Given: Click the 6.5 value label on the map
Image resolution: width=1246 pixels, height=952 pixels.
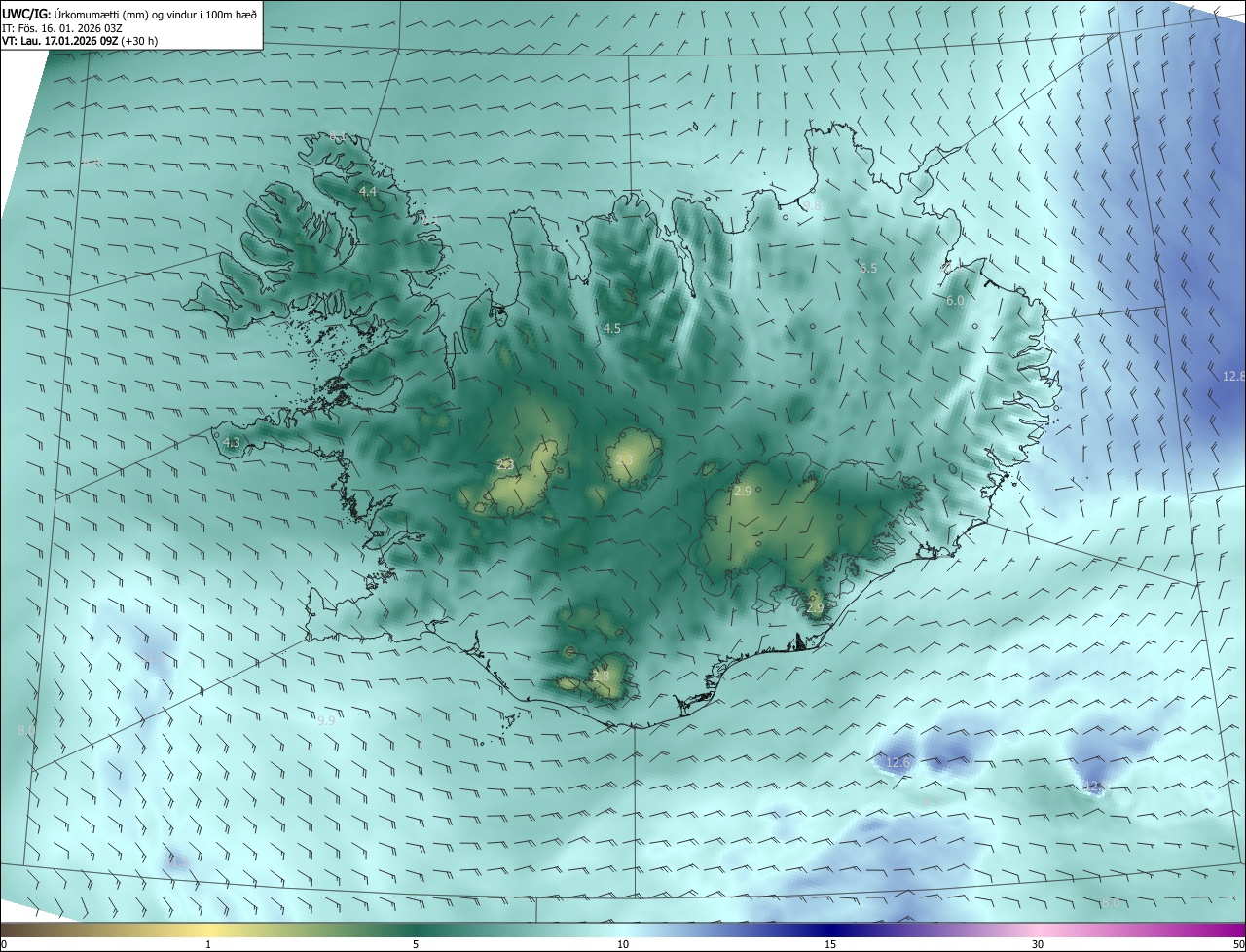Looking at the screenshot, I should 868,268.
